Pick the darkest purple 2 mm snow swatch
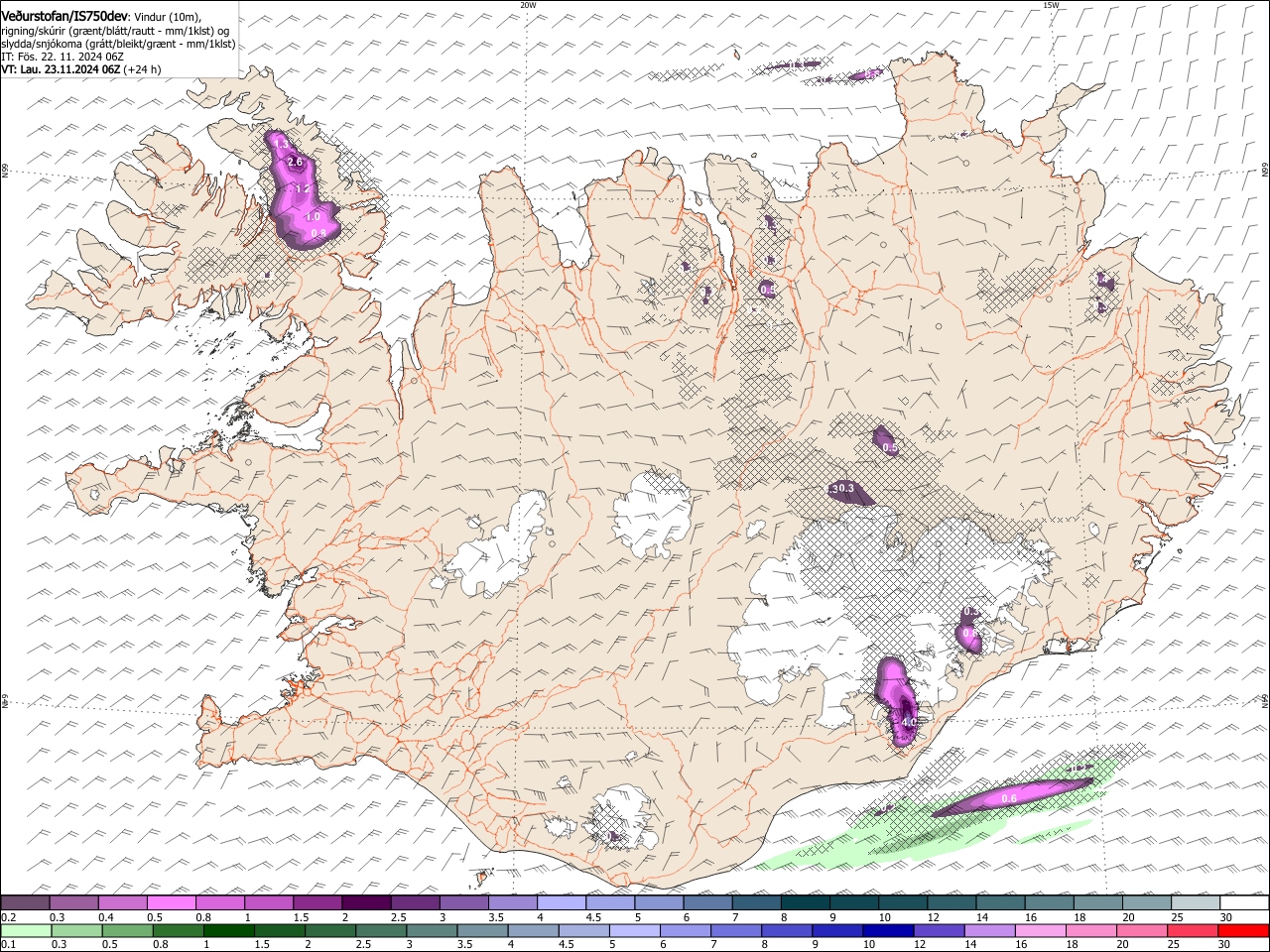 coord(366,903)
